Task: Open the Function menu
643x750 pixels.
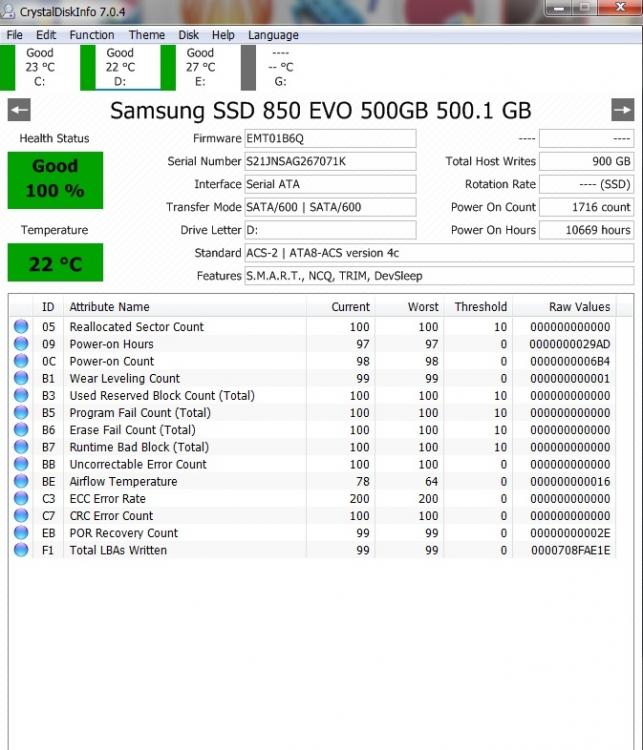Action: pyautogui.click(x=91, y=35)
